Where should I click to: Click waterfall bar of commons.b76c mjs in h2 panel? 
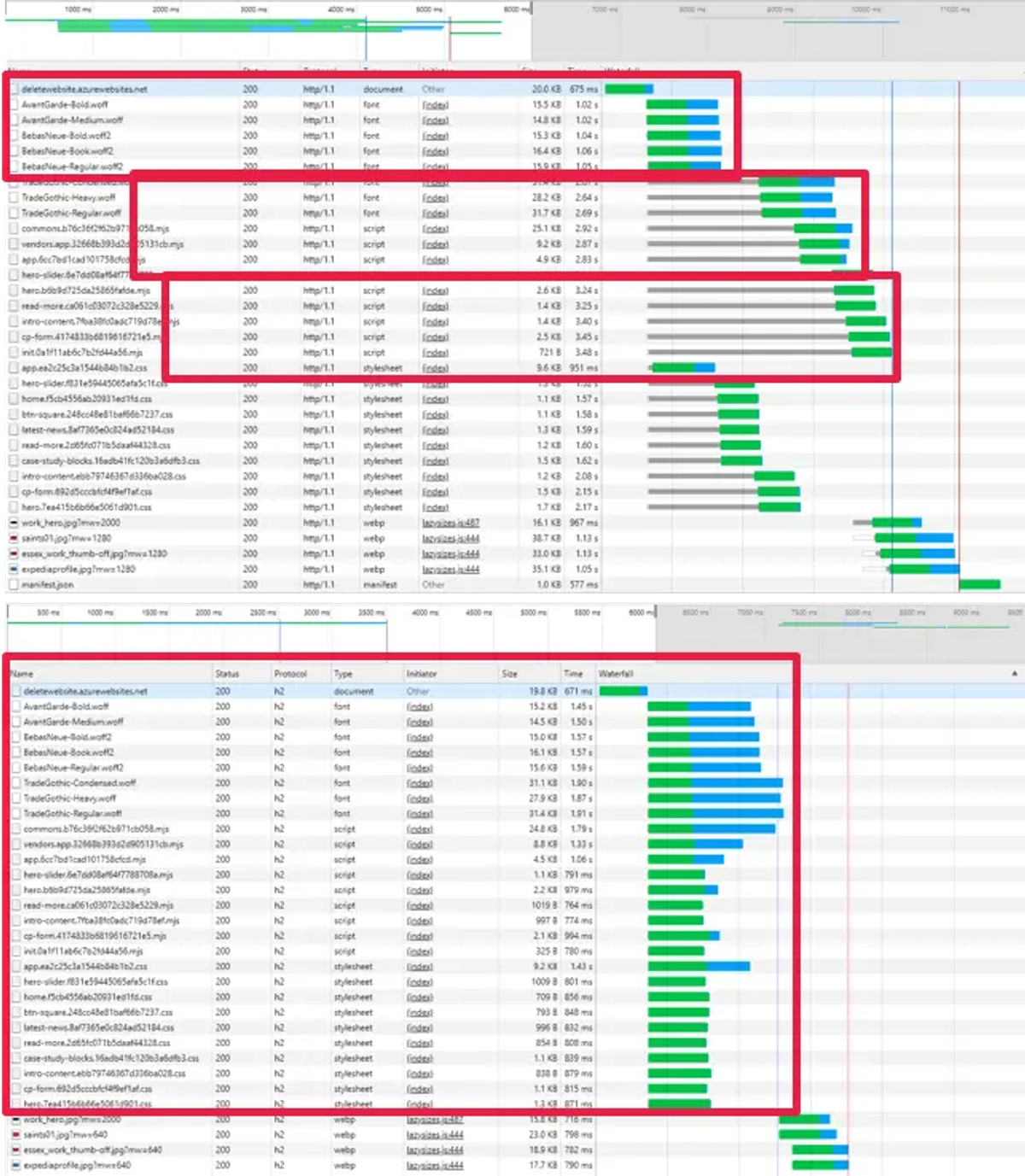click(x=712, y=828)
